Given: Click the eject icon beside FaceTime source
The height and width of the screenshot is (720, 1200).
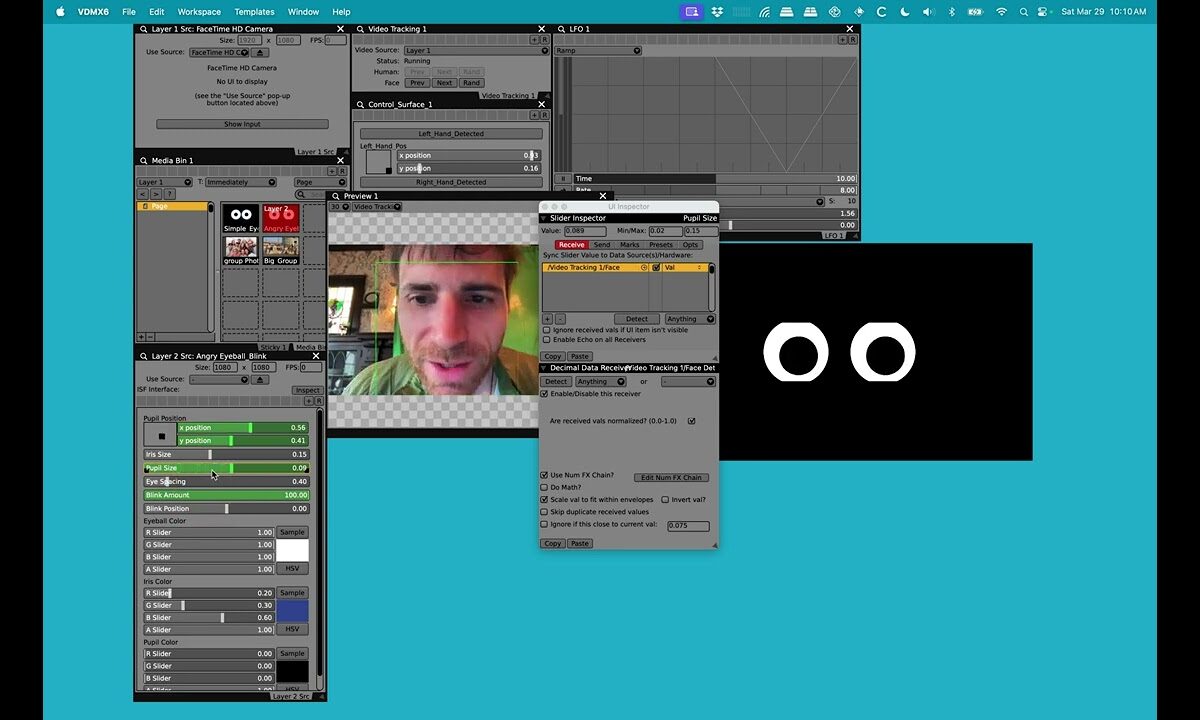Looking at the screenshot, I should 259,52.
